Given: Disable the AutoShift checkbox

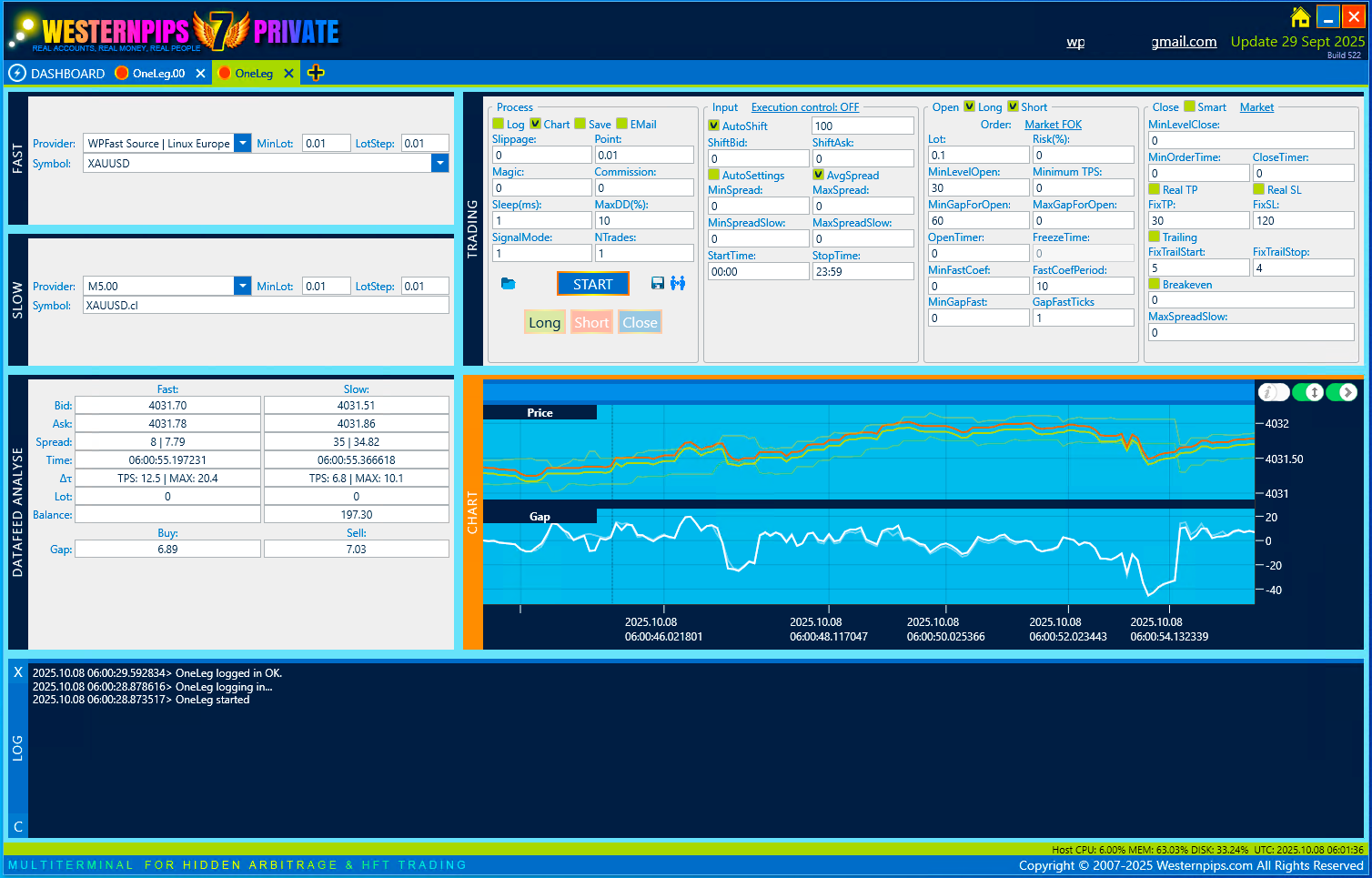Looking at the screenshot, I should coord(714,126).
